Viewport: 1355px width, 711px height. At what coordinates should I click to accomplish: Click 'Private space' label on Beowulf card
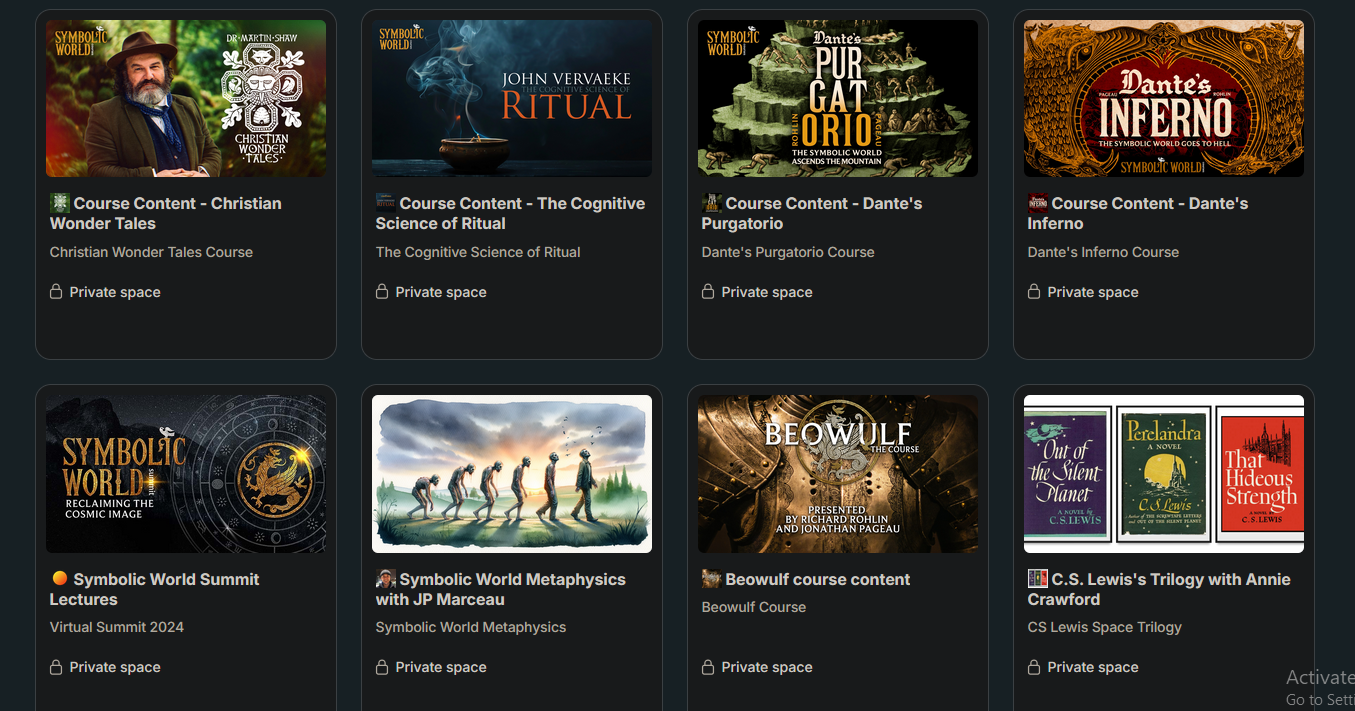767,667
